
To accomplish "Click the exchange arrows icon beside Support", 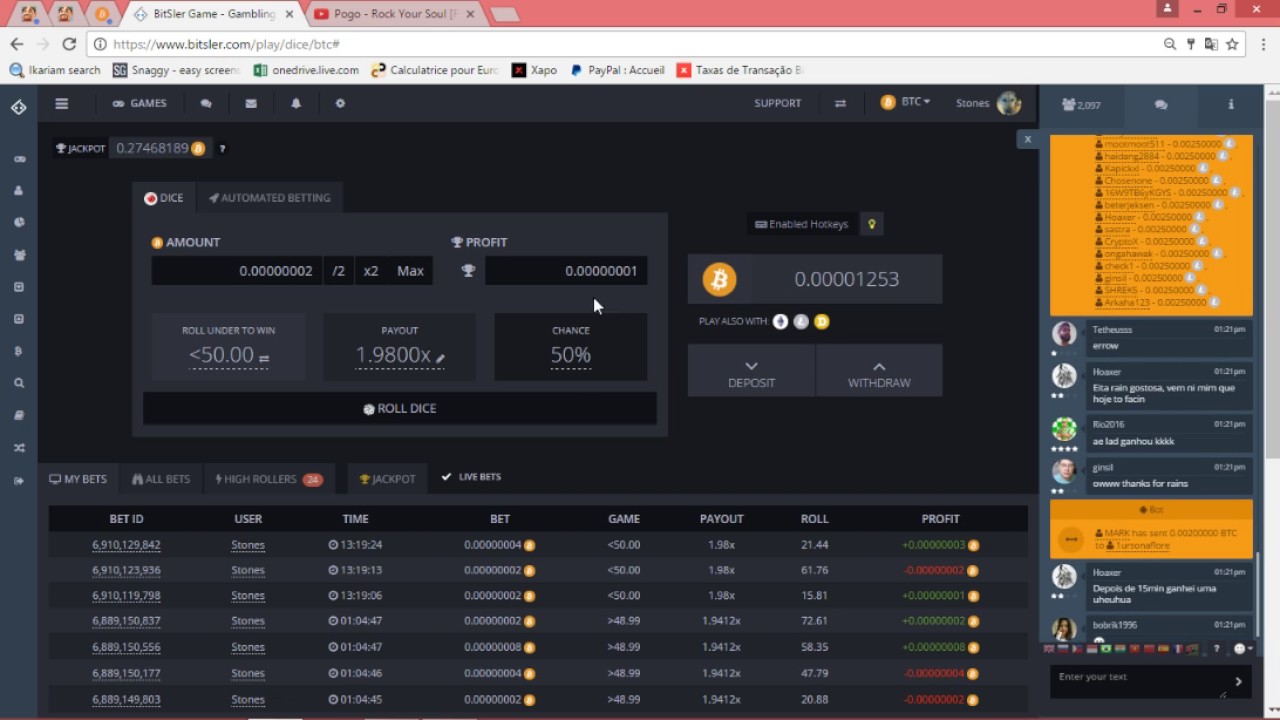I will click(x=840, y=103).
